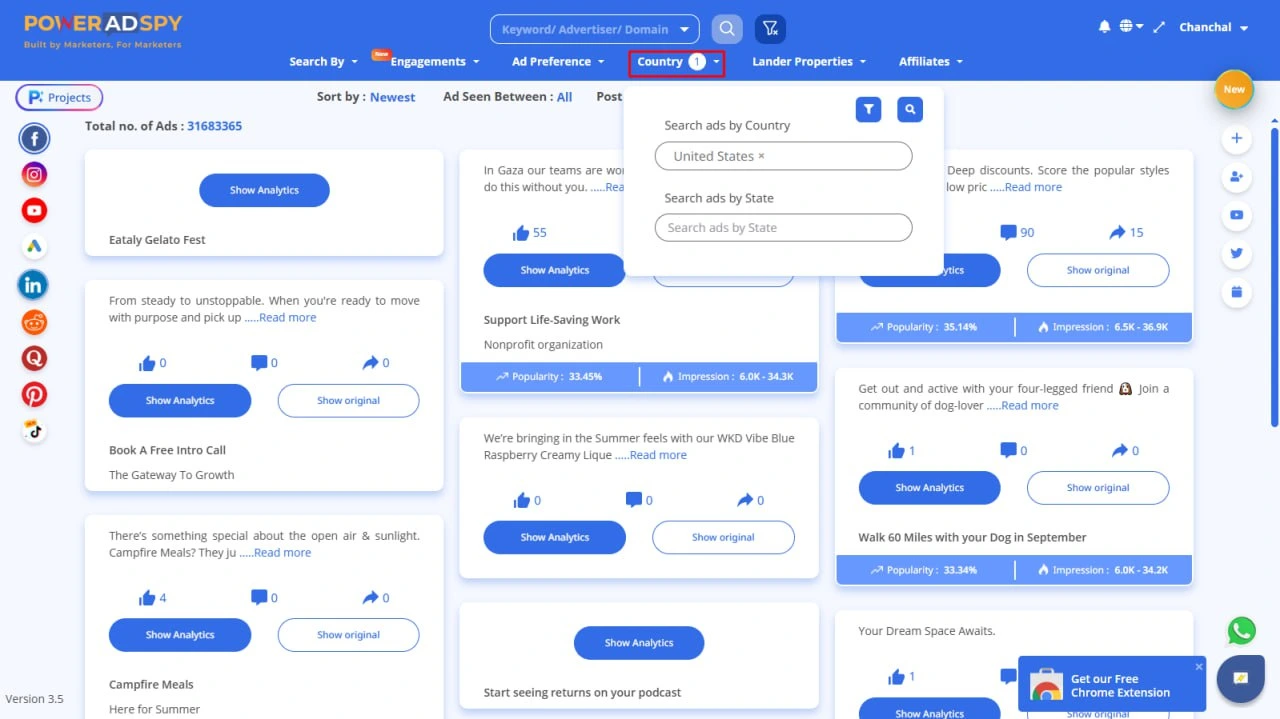Viewport: 1280px width, 719px height.
Task: Expand the Search By menu
Action: tap(323, 62)
